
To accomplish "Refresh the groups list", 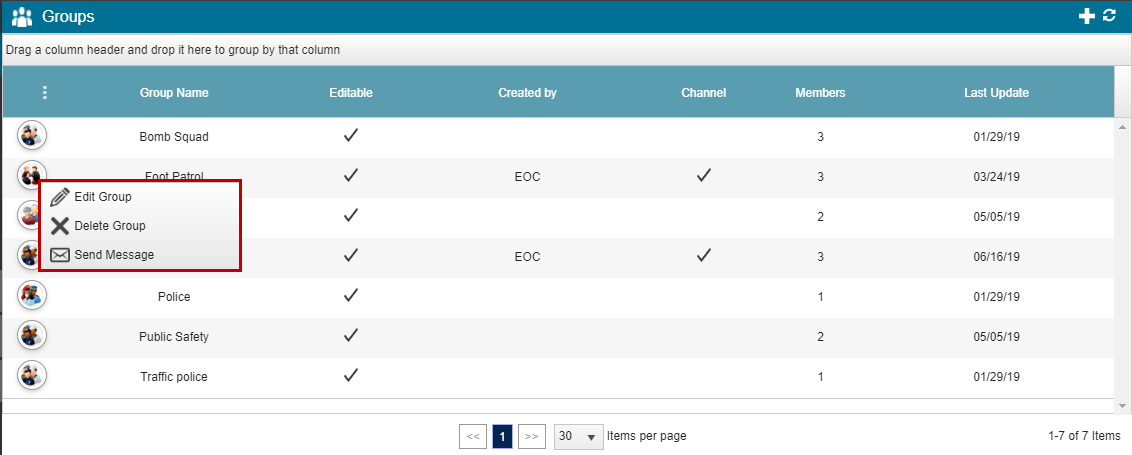I will (x=1110, y=15).
